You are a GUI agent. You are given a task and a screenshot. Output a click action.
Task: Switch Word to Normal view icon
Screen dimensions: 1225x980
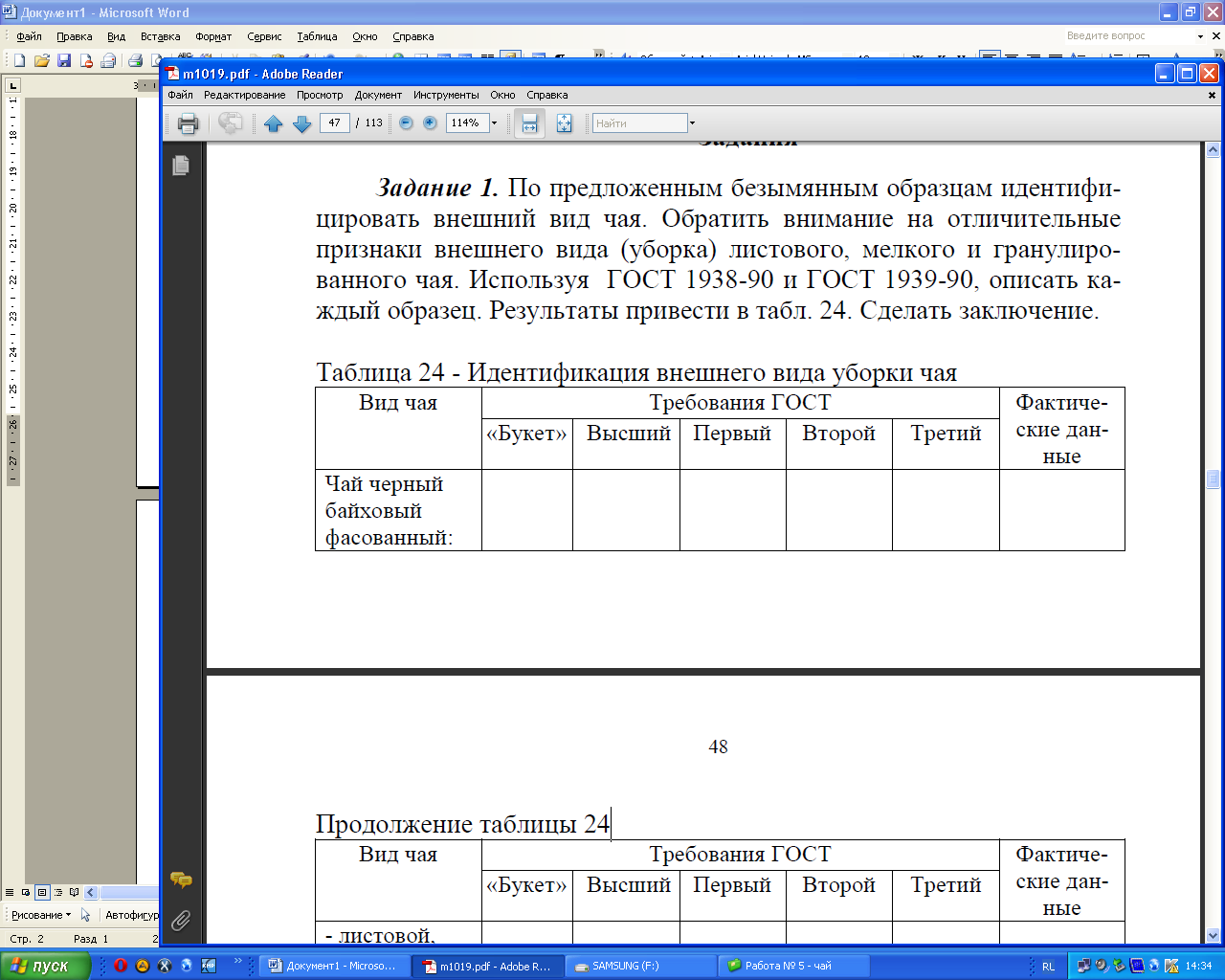tap(10, 892)
